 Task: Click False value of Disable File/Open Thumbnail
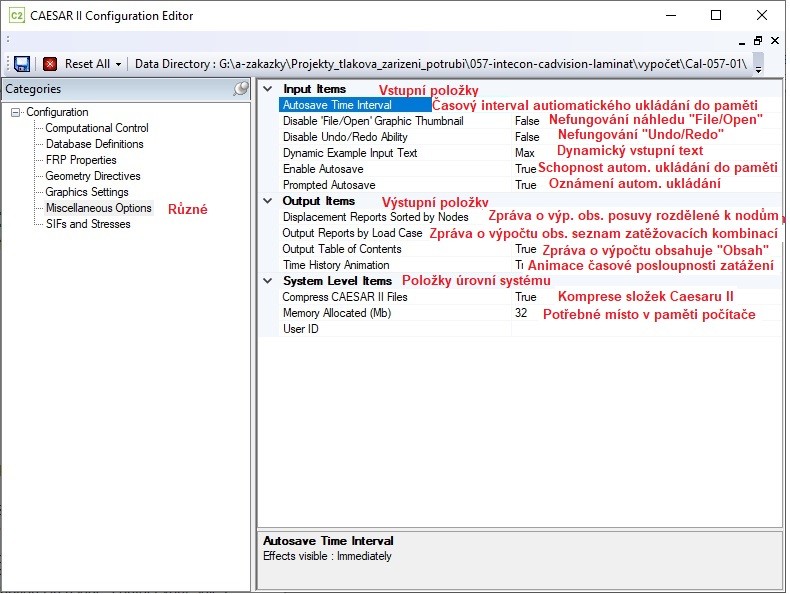coord(527,121)
